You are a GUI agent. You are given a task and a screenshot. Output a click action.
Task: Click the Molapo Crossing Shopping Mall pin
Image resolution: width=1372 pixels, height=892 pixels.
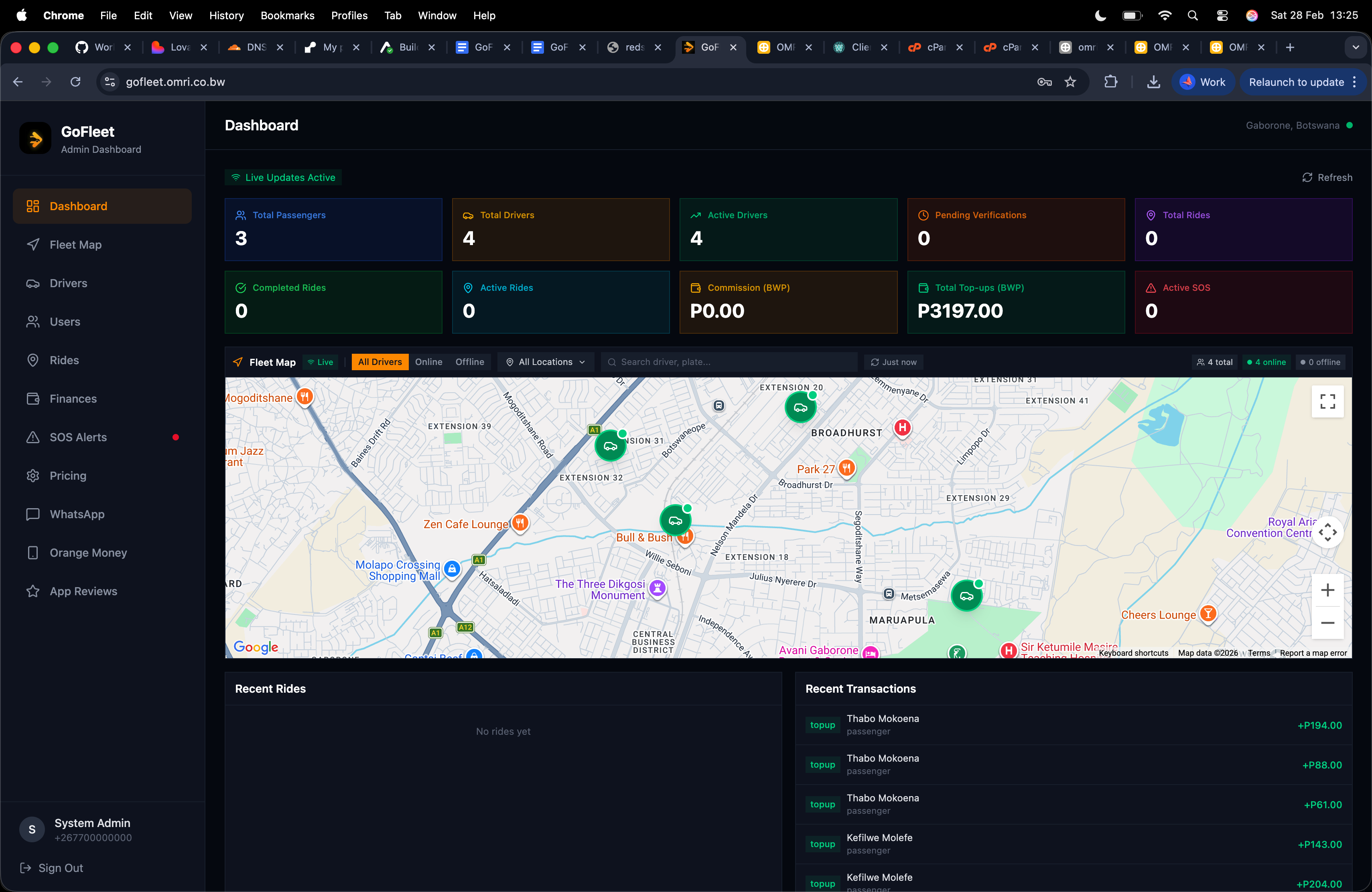point(452,569)
